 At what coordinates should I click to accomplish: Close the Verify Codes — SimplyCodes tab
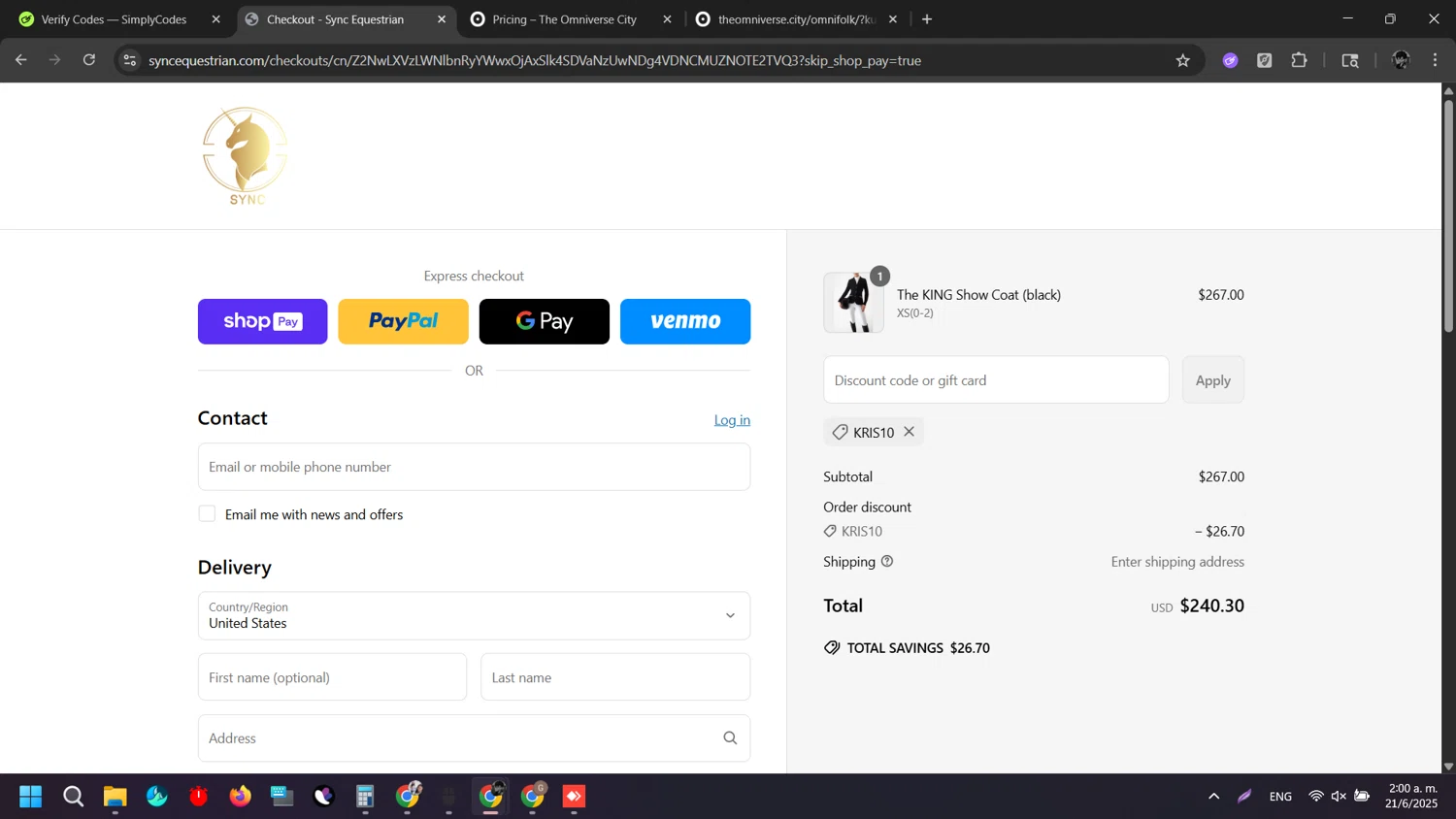(x=215, y=19)
